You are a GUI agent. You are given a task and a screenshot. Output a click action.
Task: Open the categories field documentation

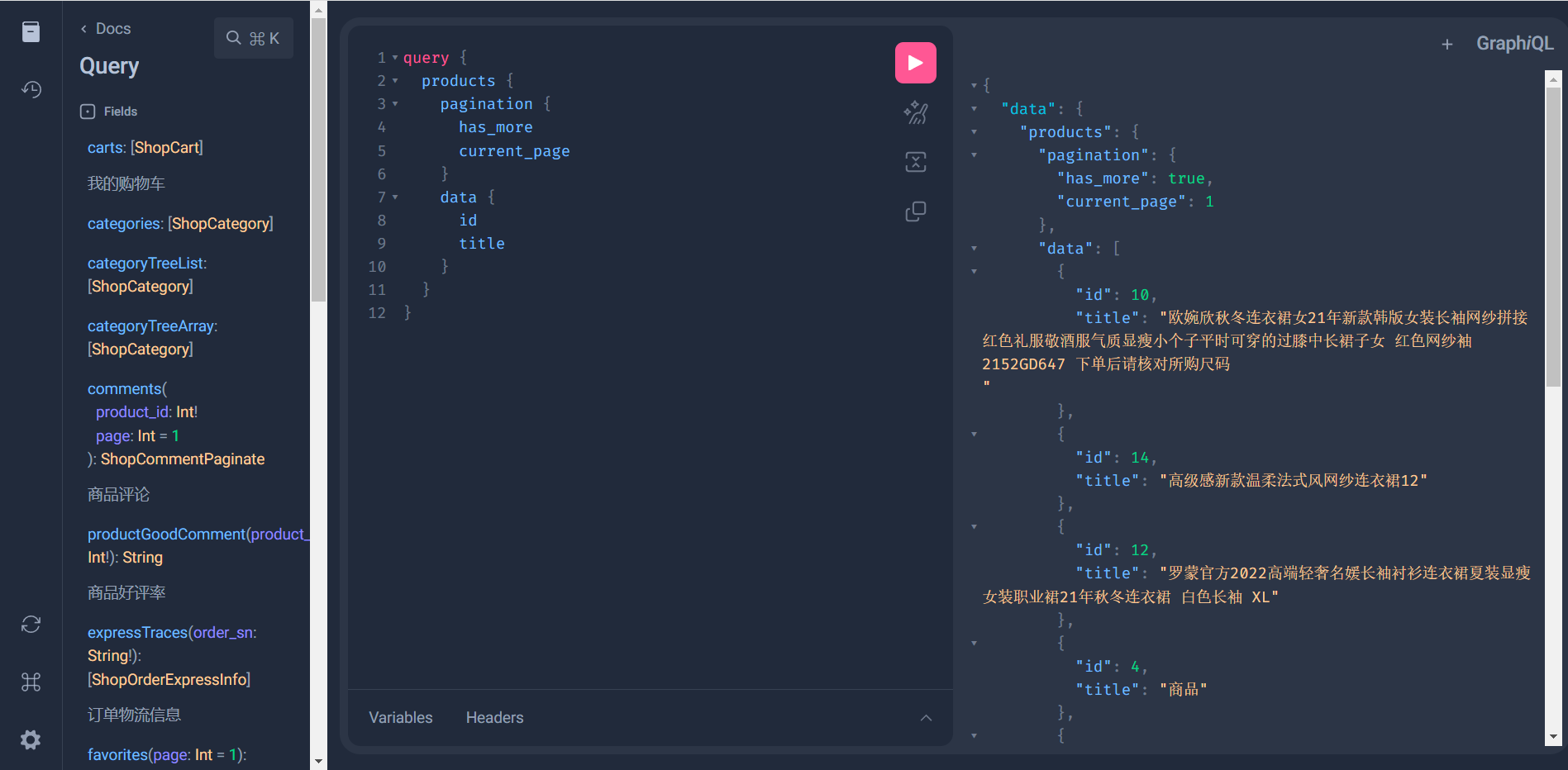coord(124,224)
